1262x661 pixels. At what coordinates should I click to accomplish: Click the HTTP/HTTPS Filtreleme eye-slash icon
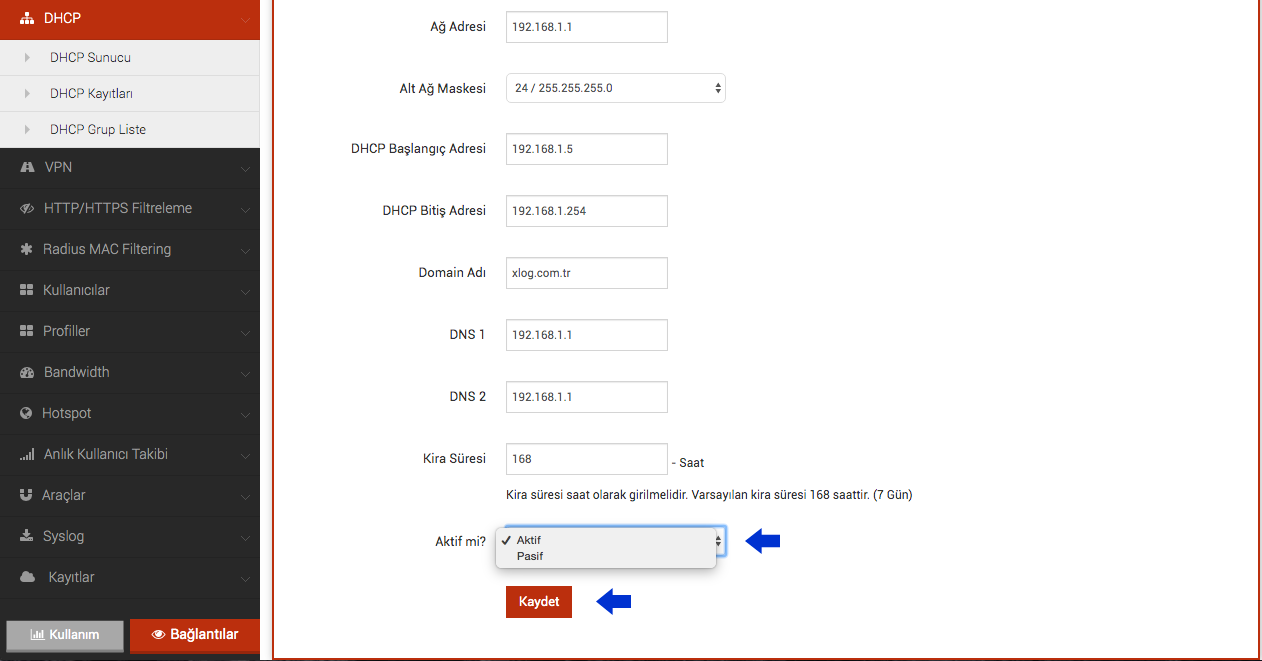(x=27, y=208)
